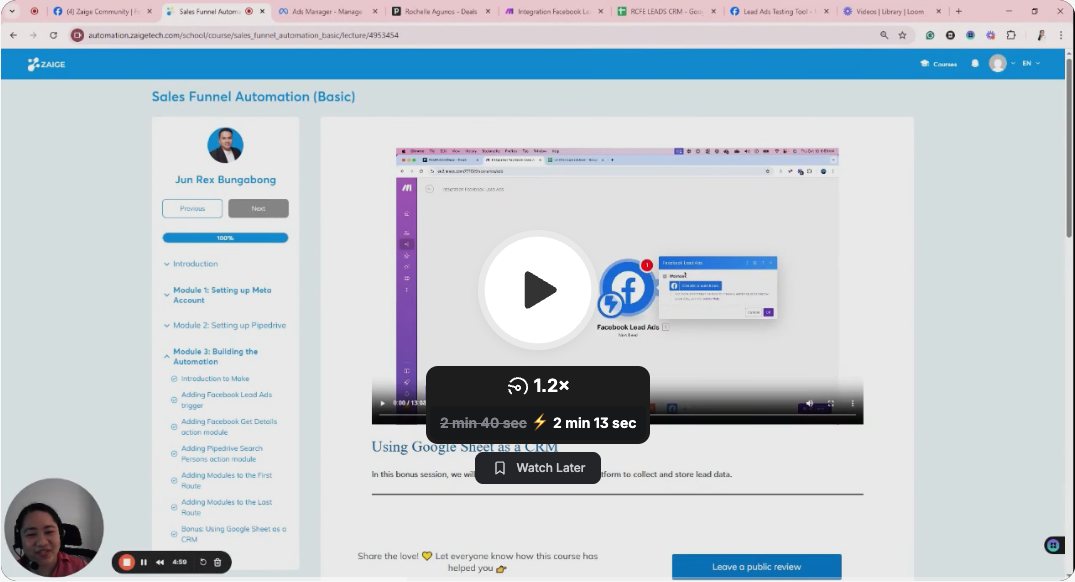Image resolution: width=1075 pixels, height=582 pixels.
Task: Pause the recording from the recorder bar
Action: (144, 562)
